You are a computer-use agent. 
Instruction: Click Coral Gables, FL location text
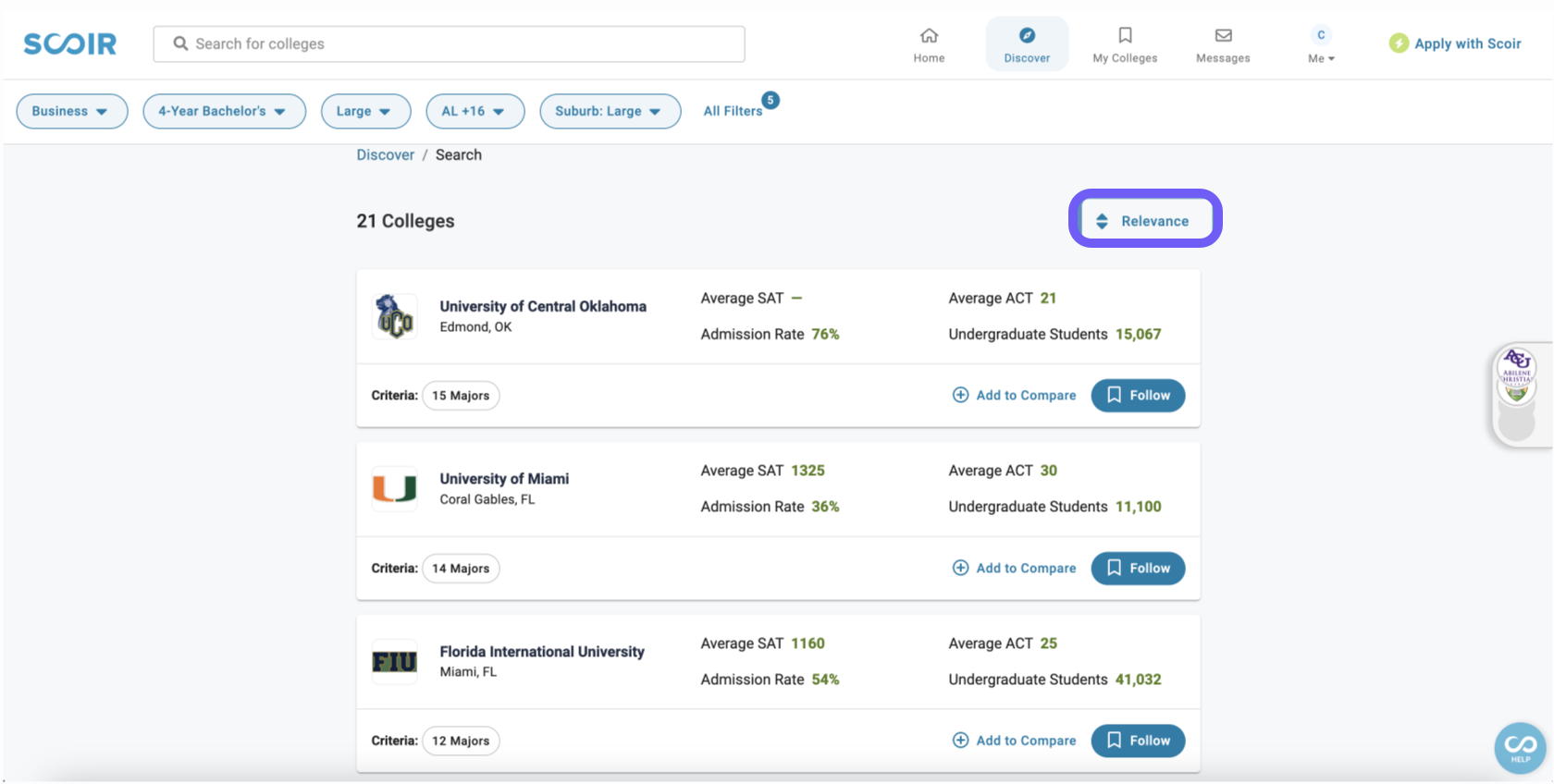tap(487, 499)
